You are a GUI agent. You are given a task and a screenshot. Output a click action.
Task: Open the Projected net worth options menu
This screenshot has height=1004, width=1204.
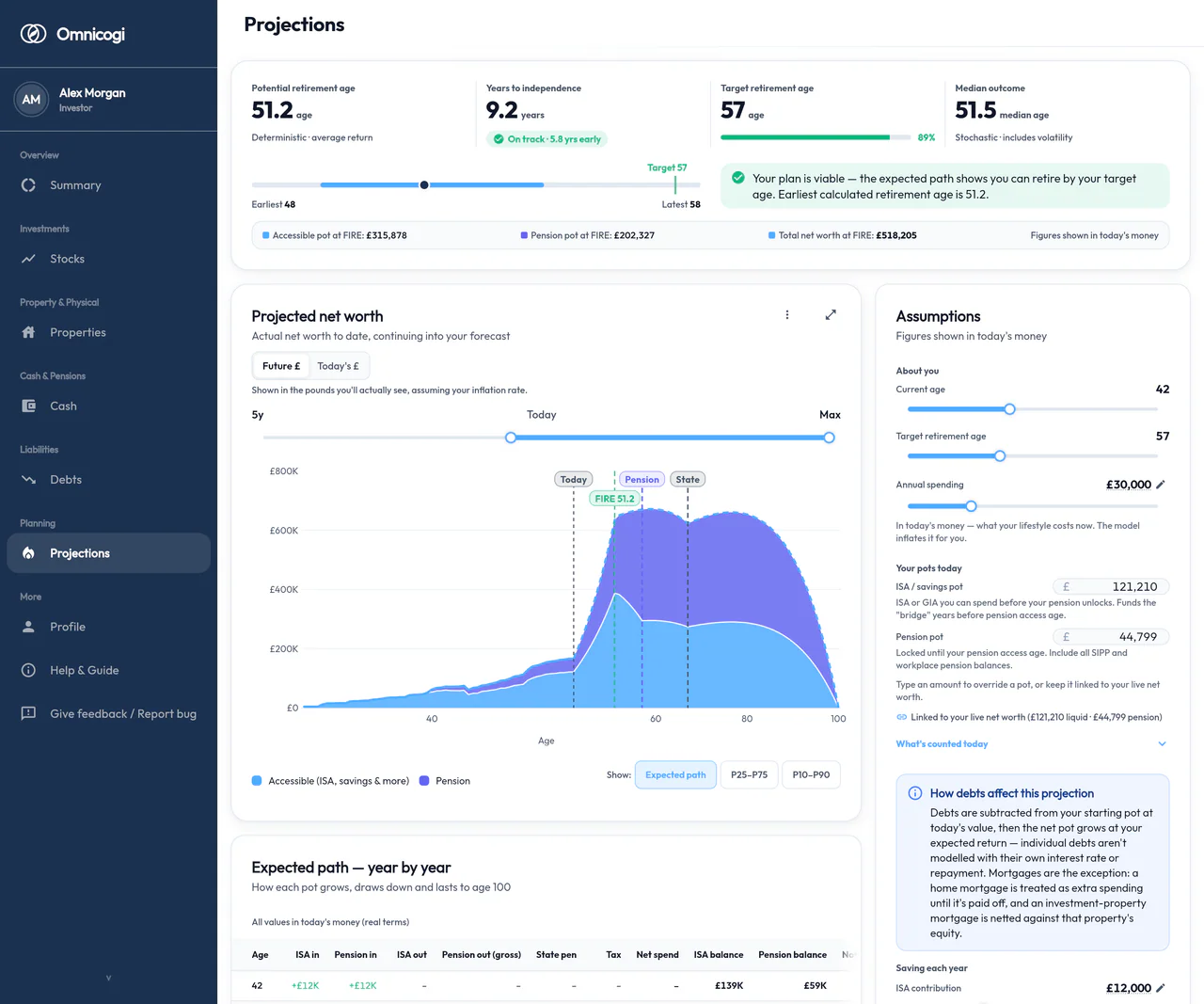tap(787, 315)
